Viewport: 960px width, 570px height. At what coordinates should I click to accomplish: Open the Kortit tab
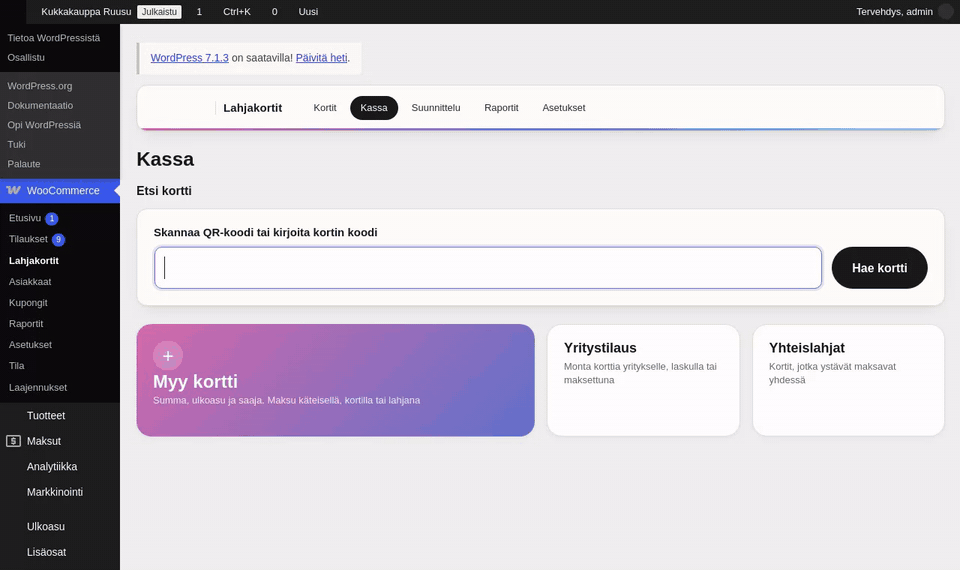pyautogui.click(x=324, y=108)
